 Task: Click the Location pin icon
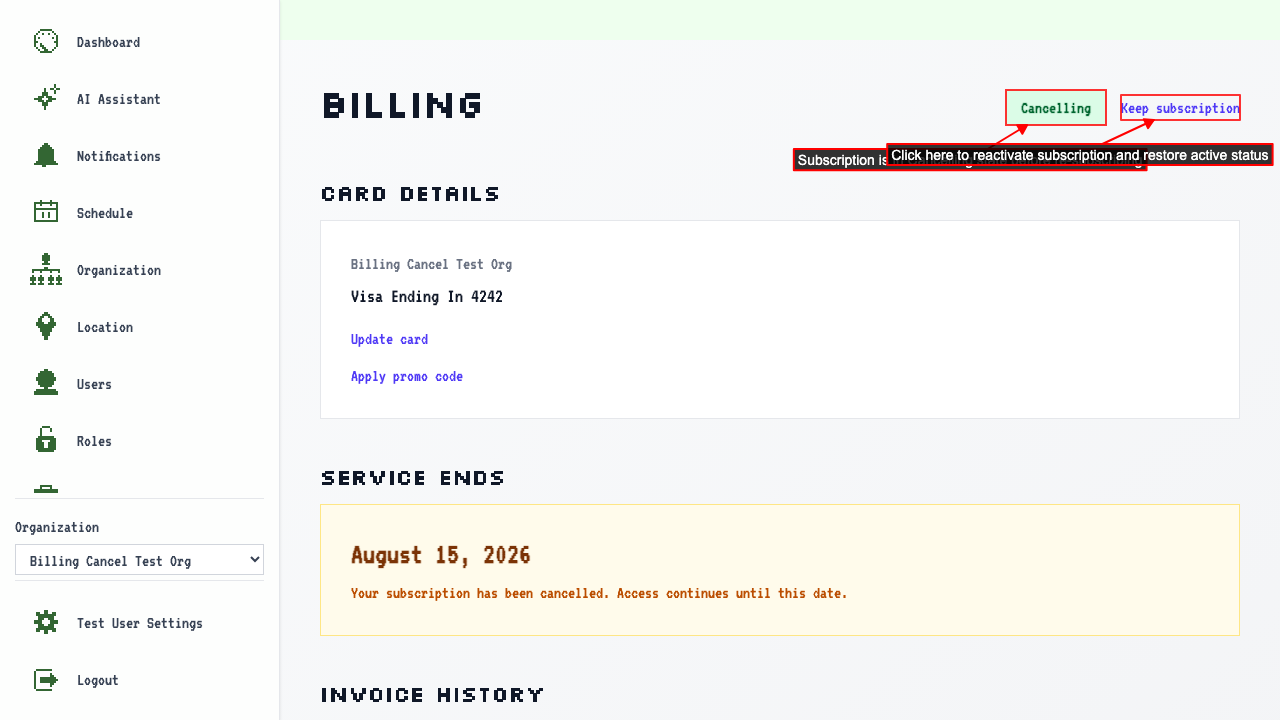coord(46,326)
